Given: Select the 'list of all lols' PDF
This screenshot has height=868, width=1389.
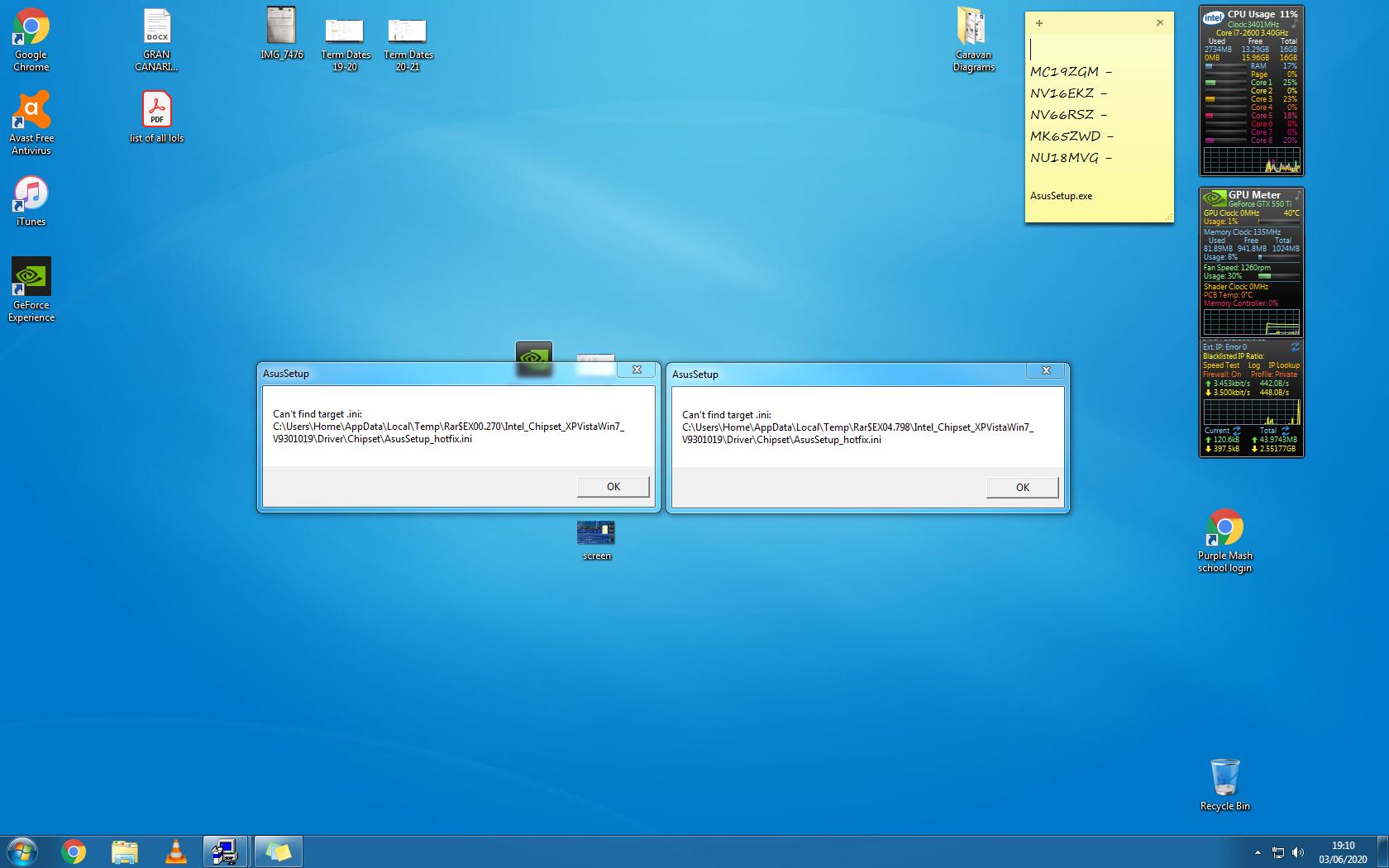Looking at the screenshot, I should click(x=156, y=117).
